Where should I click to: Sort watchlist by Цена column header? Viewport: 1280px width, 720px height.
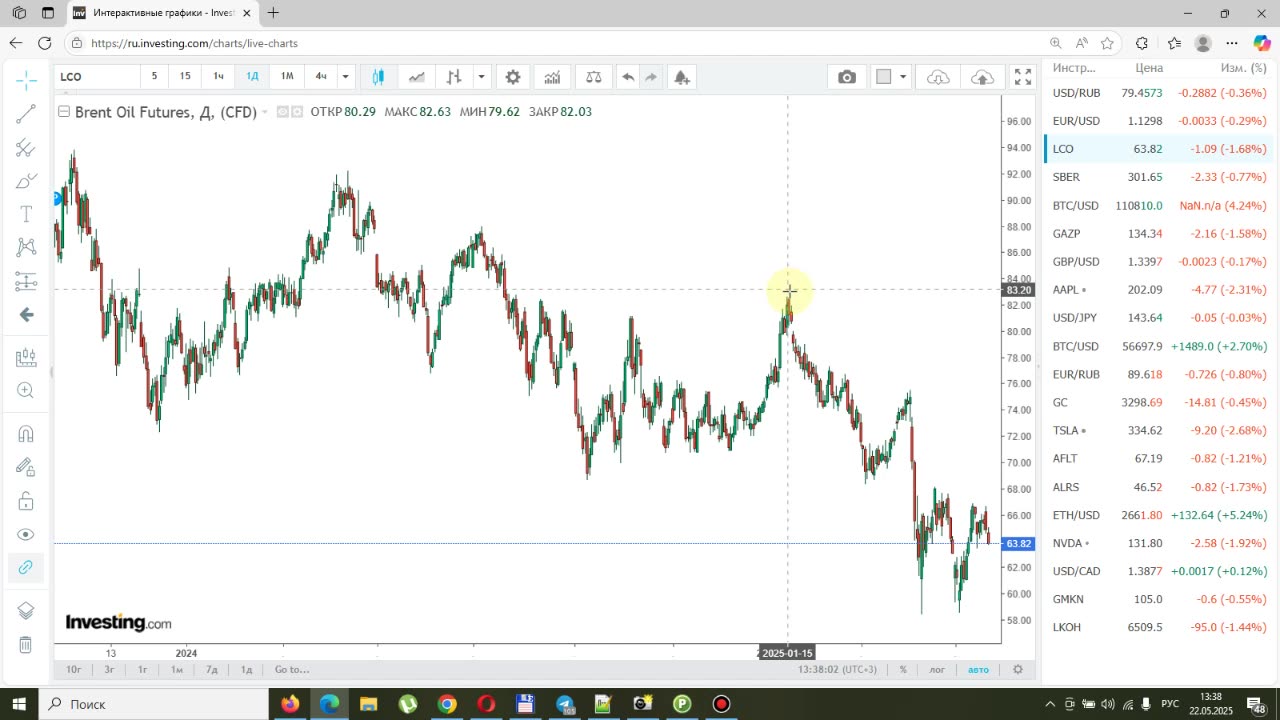1149,68
